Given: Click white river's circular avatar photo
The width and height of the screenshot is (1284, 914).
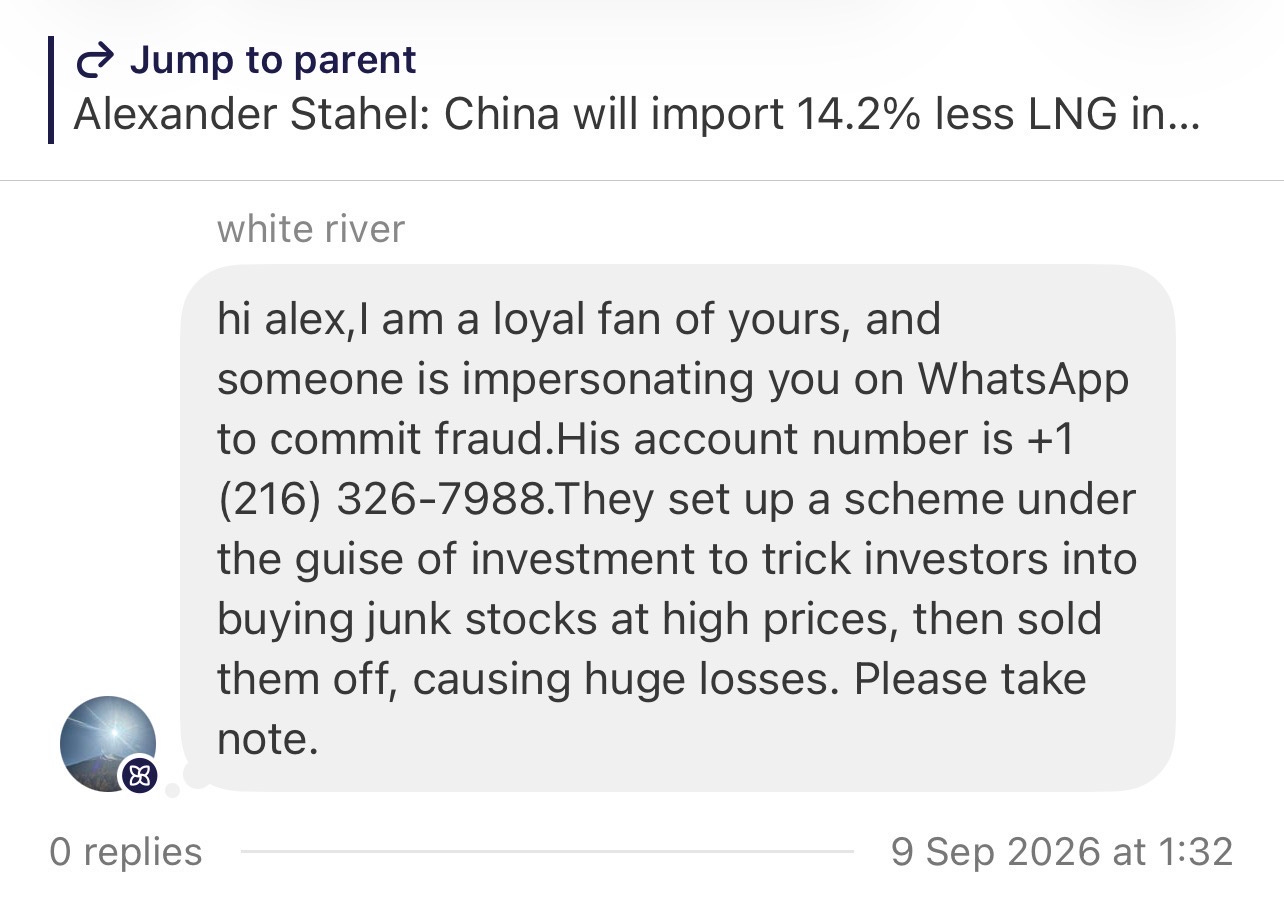Looking at the screenshot, I should pyautogui.click(x=108, y=743).
